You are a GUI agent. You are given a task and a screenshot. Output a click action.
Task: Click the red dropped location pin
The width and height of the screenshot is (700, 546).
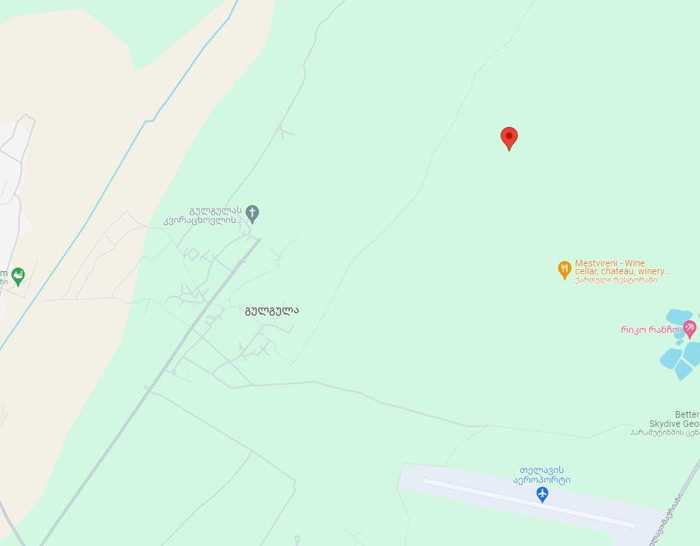pyautogui.click(x=509, y=138)
